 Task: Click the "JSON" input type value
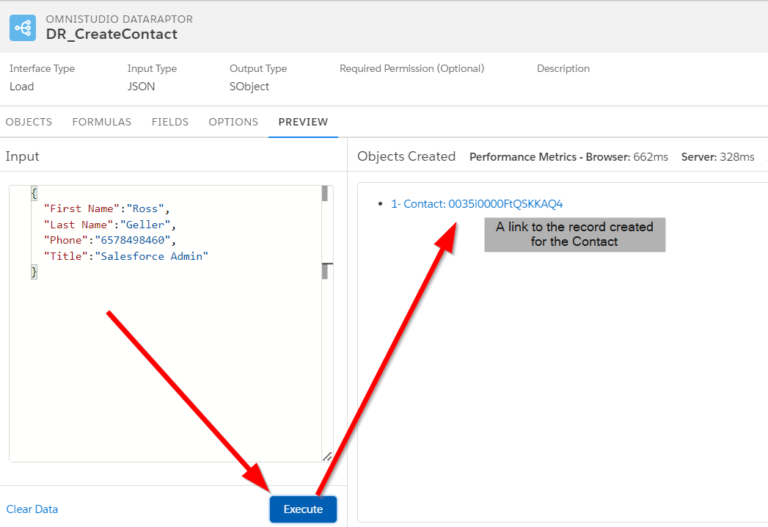(x=141, y=87)
